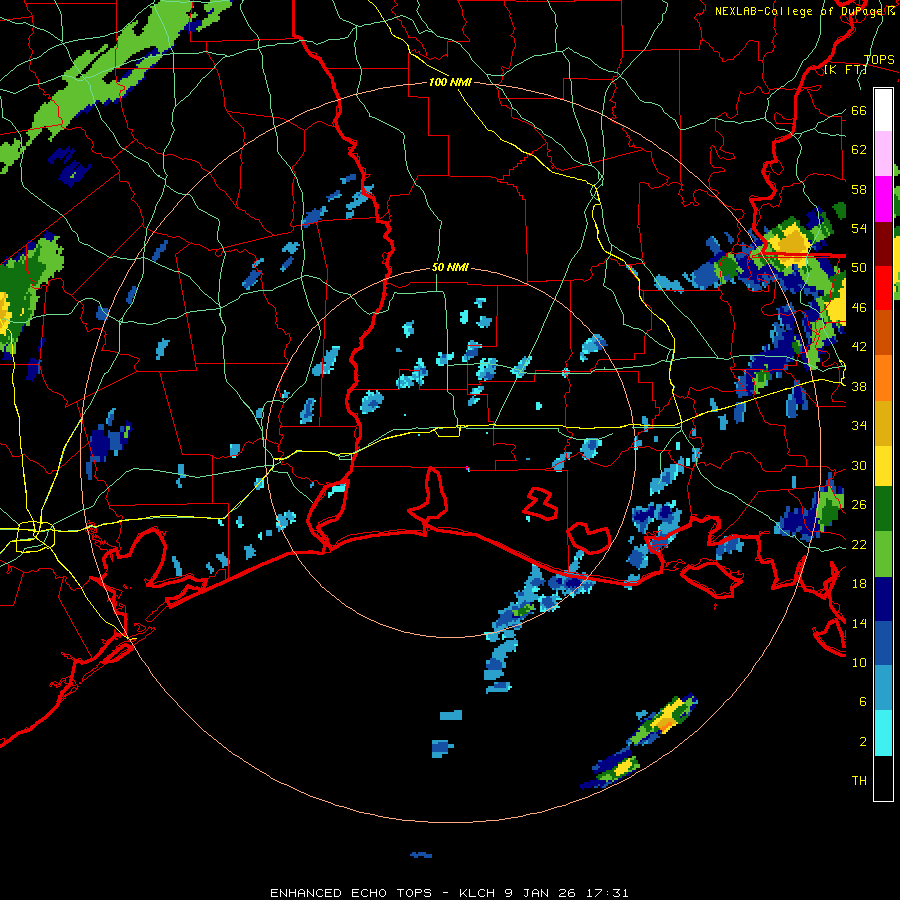Click the K FT units label

845,70
